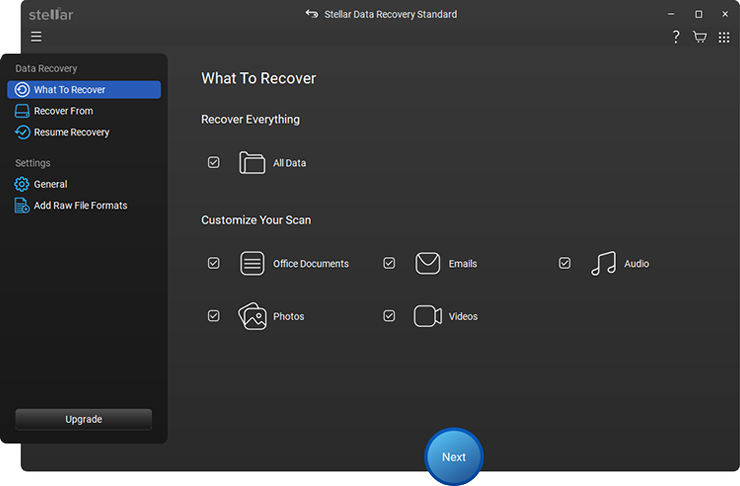Image resolution: width=740 pixels, height=486 pixels.
Task: Select What To Recover in sidebar
Action: pos(84,90)
